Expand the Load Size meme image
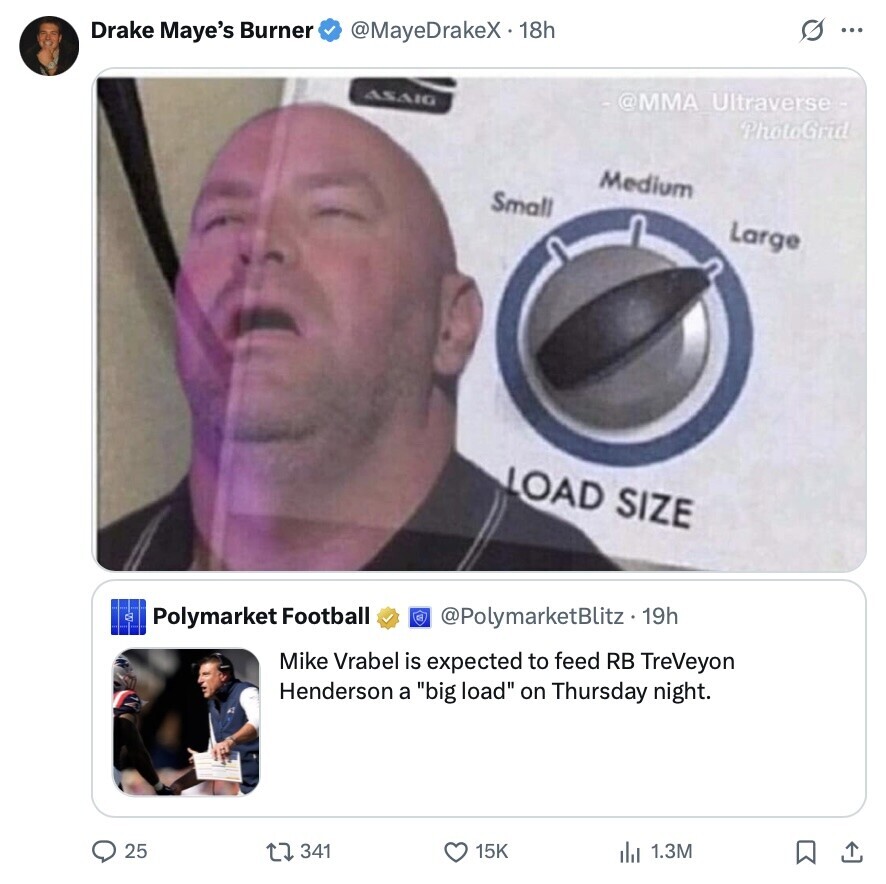886x884 pixels. 480,320
